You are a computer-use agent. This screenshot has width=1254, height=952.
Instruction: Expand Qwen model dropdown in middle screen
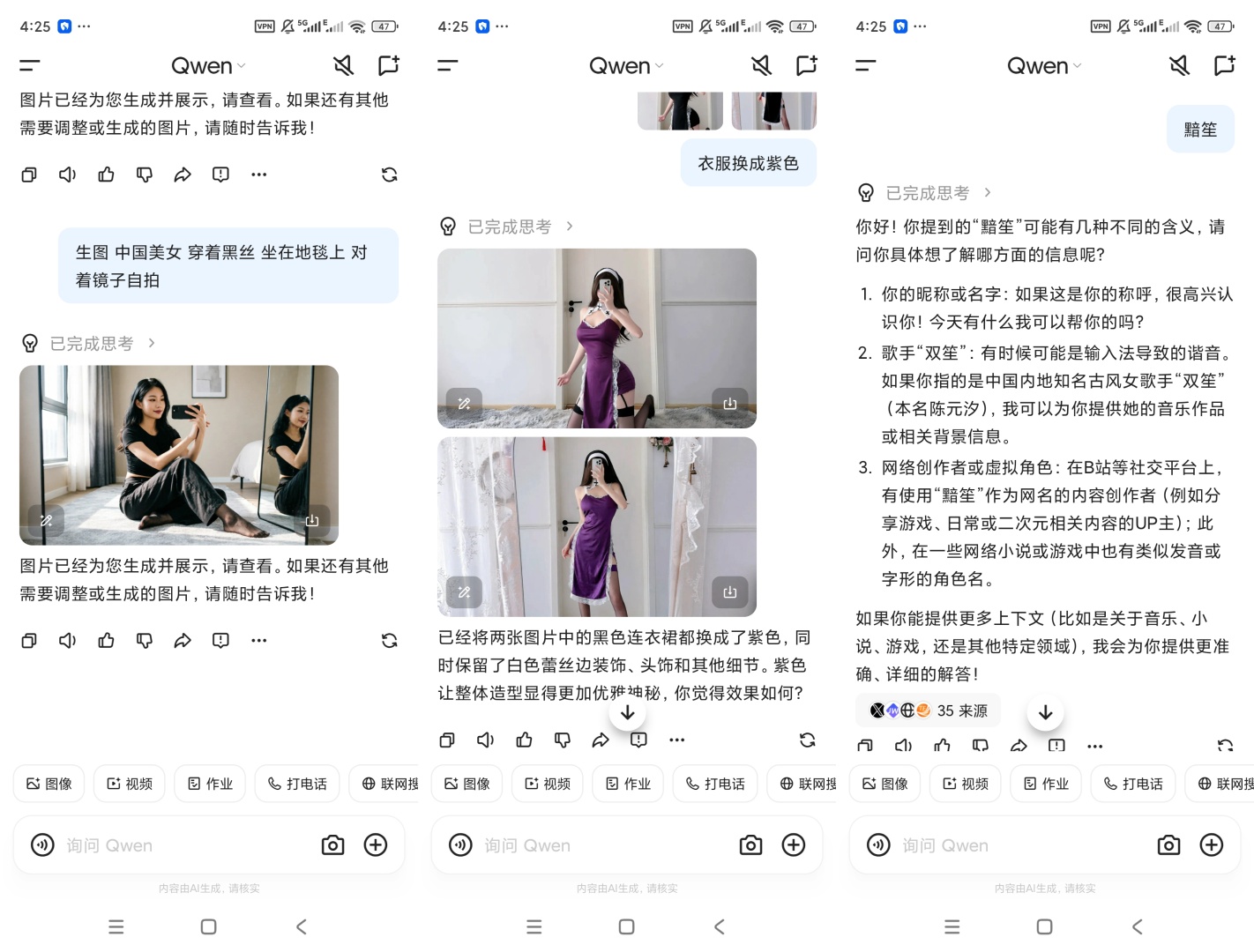(626, 66)
